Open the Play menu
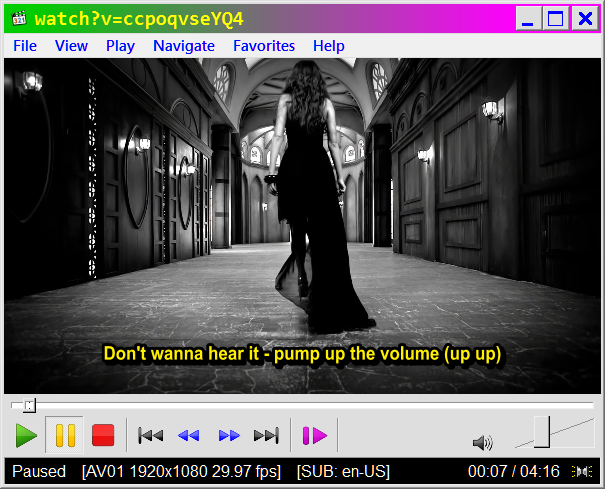 tap(120, 46)
